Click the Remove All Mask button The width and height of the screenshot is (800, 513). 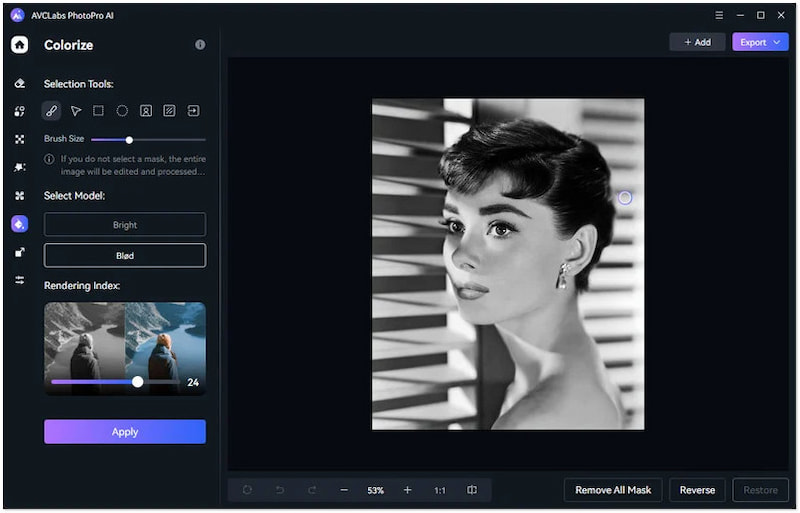tap(613, 490)
